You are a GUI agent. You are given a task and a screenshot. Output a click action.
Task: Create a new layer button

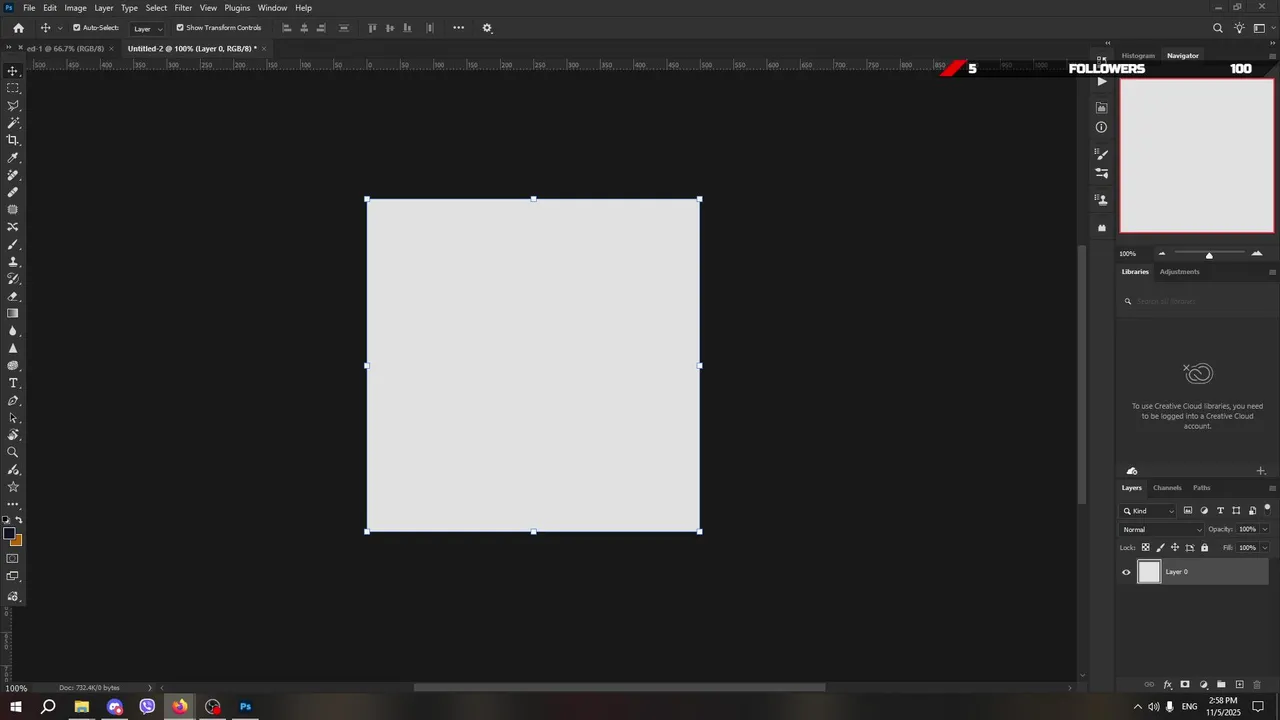pos(1239,685)
